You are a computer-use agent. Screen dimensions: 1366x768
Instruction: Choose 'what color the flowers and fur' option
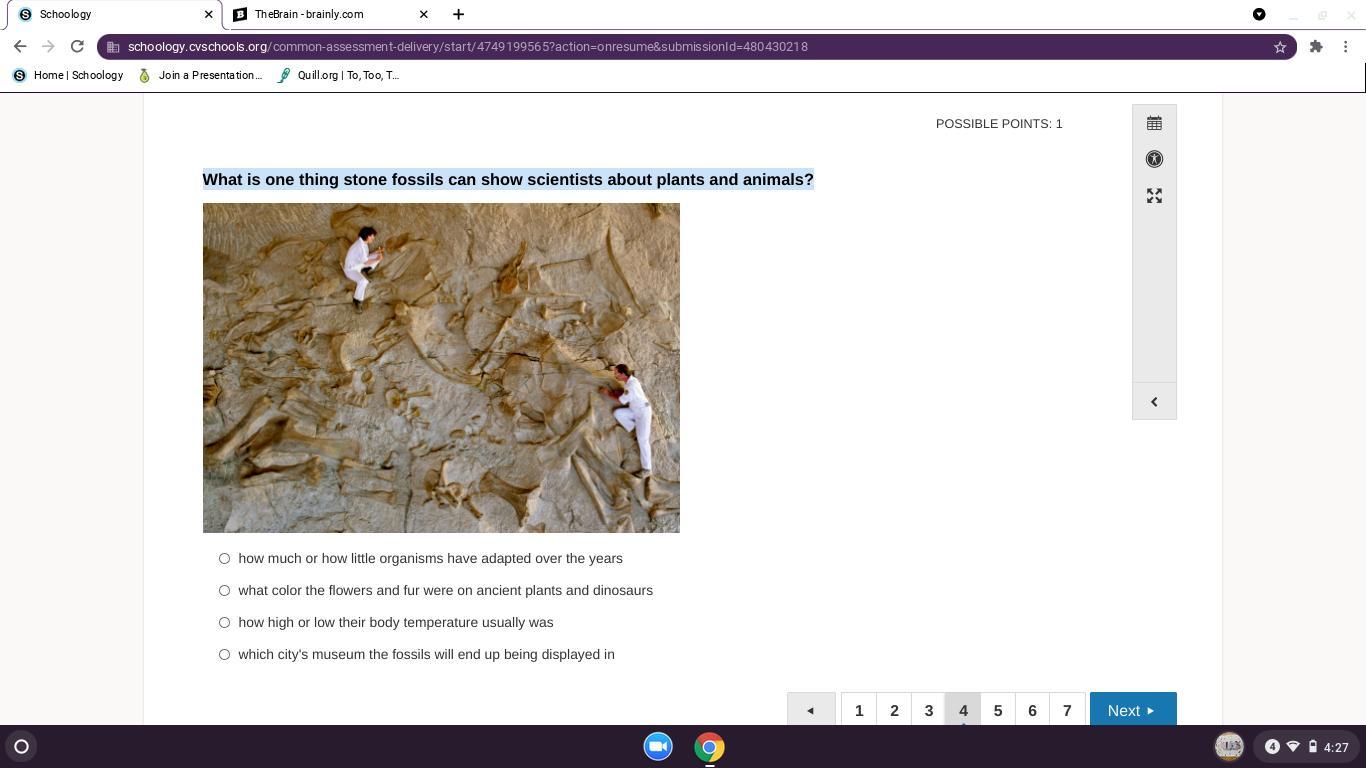(x=224, y=591)
